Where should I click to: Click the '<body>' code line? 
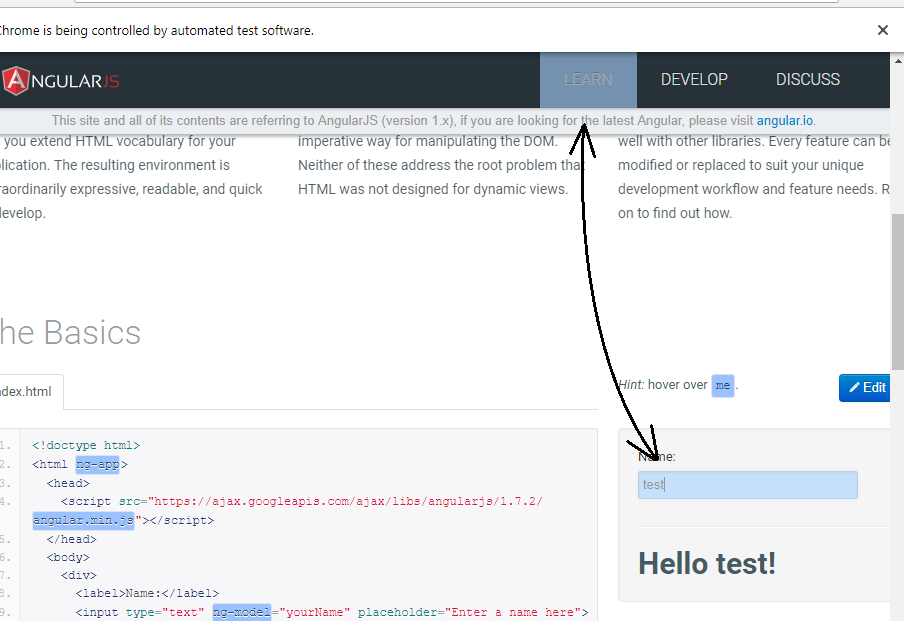pyautogui.click(x=68, y=557)
